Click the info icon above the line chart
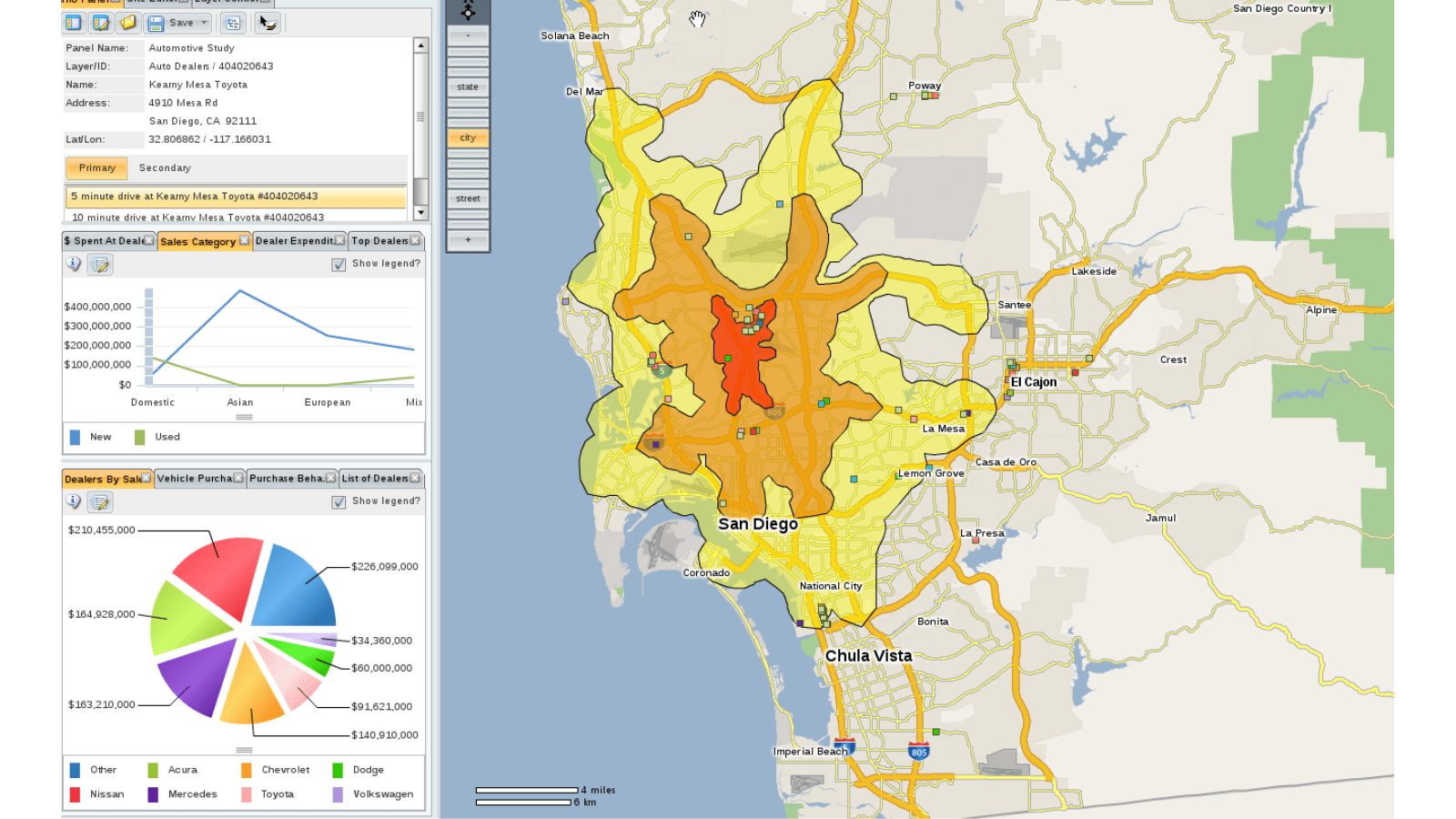This screenshot has height=819, width=1456. [x=74, y=264]
